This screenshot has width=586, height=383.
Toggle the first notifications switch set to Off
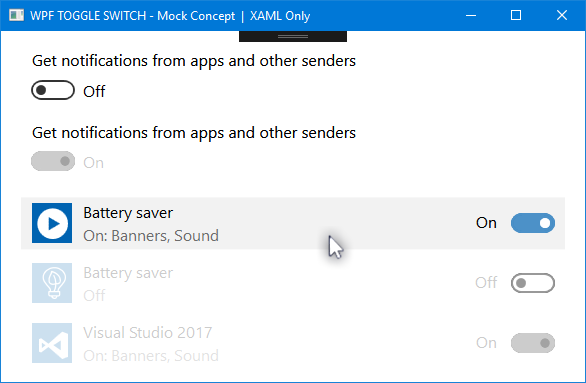(53, 90)
